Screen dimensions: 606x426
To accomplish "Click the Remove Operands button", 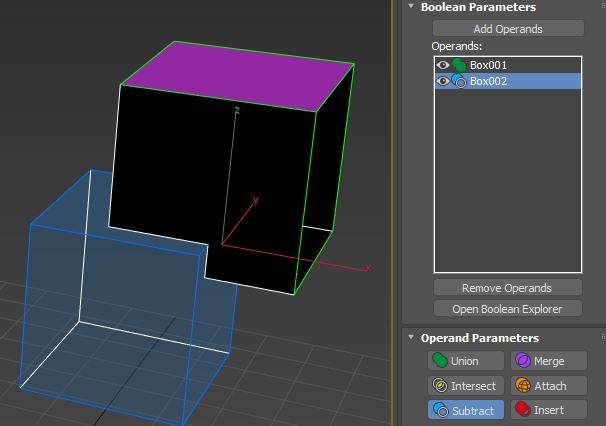I will pos(508,288).
